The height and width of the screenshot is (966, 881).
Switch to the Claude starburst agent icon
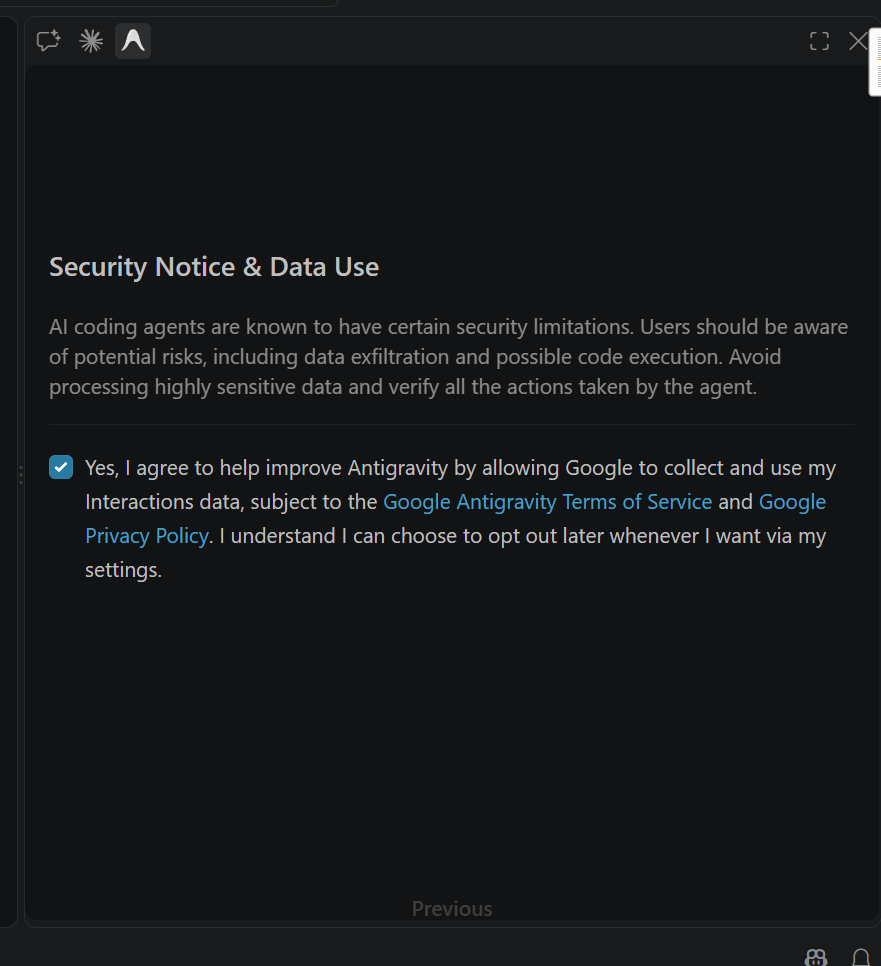coord(91,41)
